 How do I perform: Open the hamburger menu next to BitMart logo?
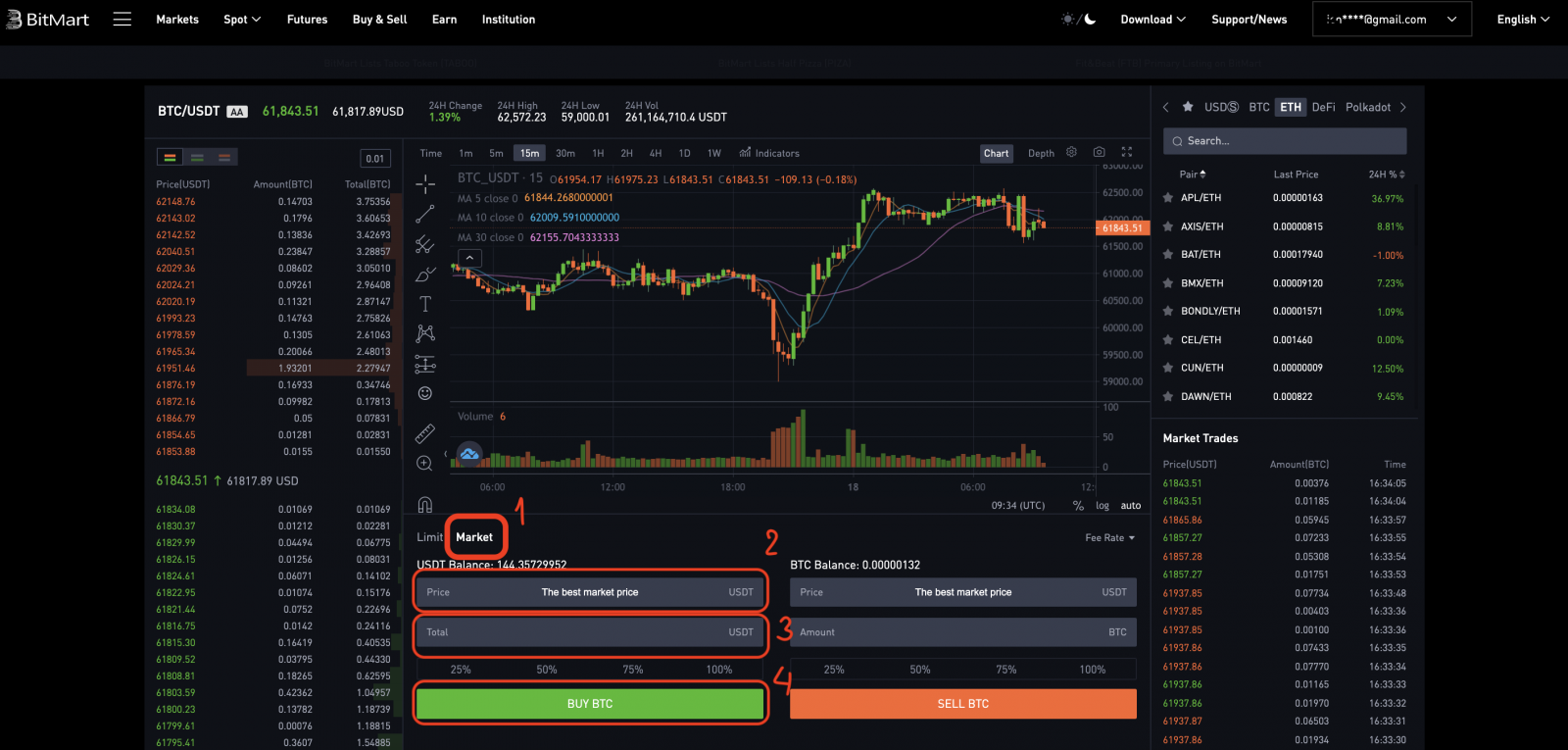click(x=122, y=20)
